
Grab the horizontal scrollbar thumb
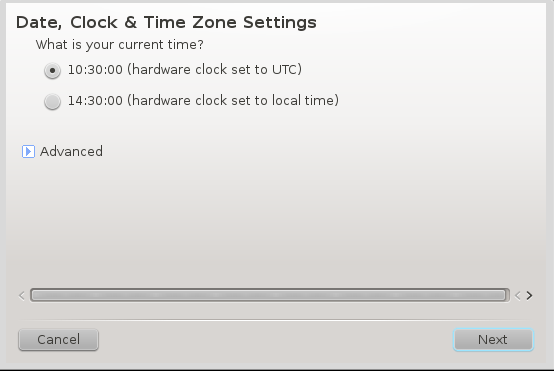click(x=270, y=295)
